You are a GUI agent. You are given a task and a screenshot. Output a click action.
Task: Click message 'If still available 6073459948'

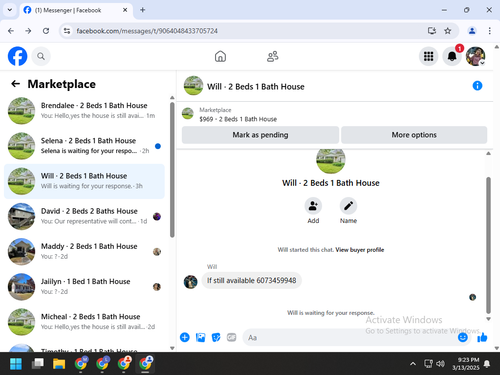pyautogui.click(x=252, y=281)
